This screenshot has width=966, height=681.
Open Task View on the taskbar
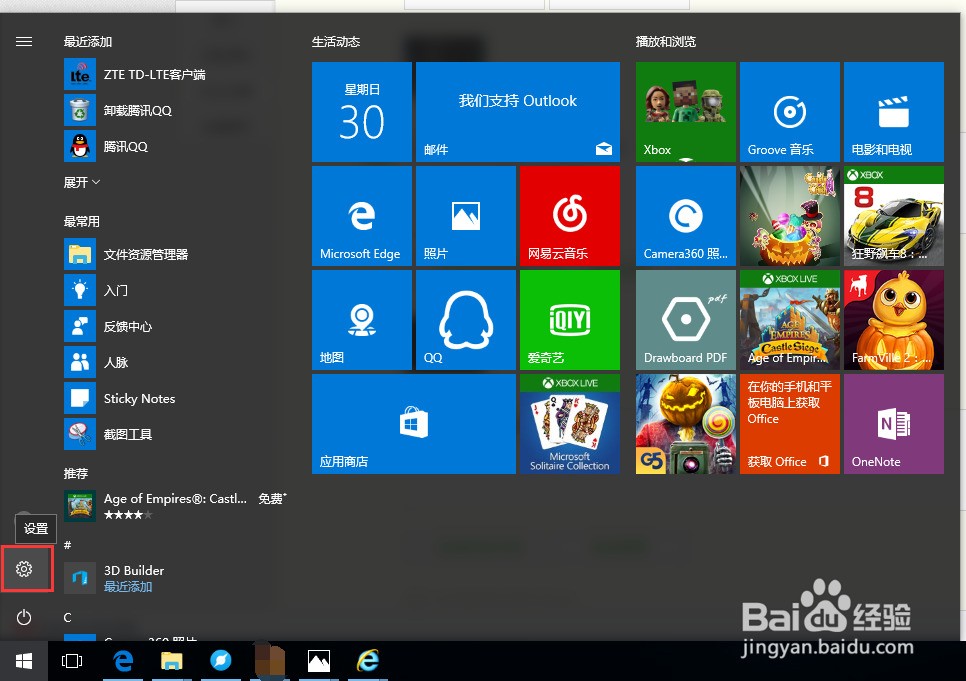pyautogui.click(x=72, y=661)
